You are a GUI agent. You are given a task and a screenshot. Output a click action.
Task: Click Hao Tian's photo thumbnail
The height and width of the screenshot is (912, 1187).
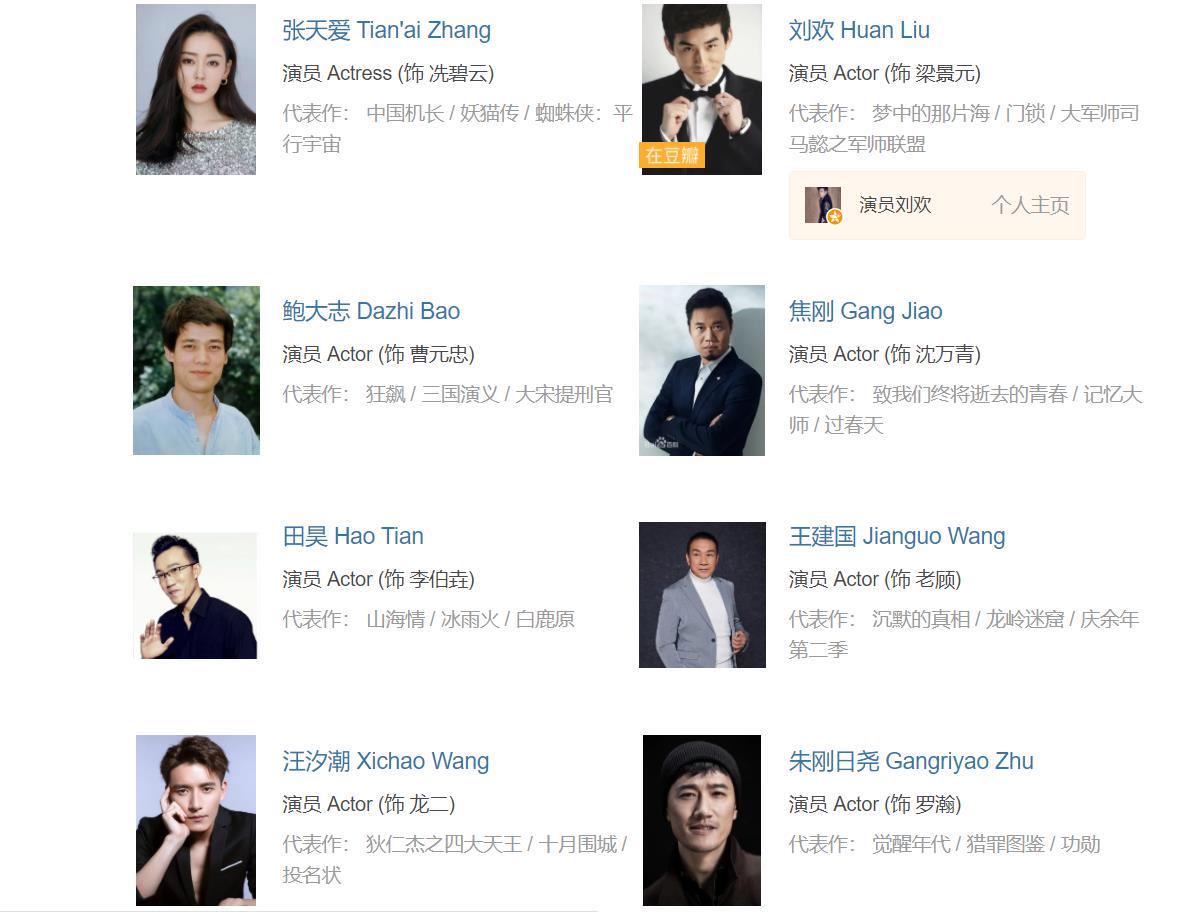pyautogui.click(x=196, y=596)
